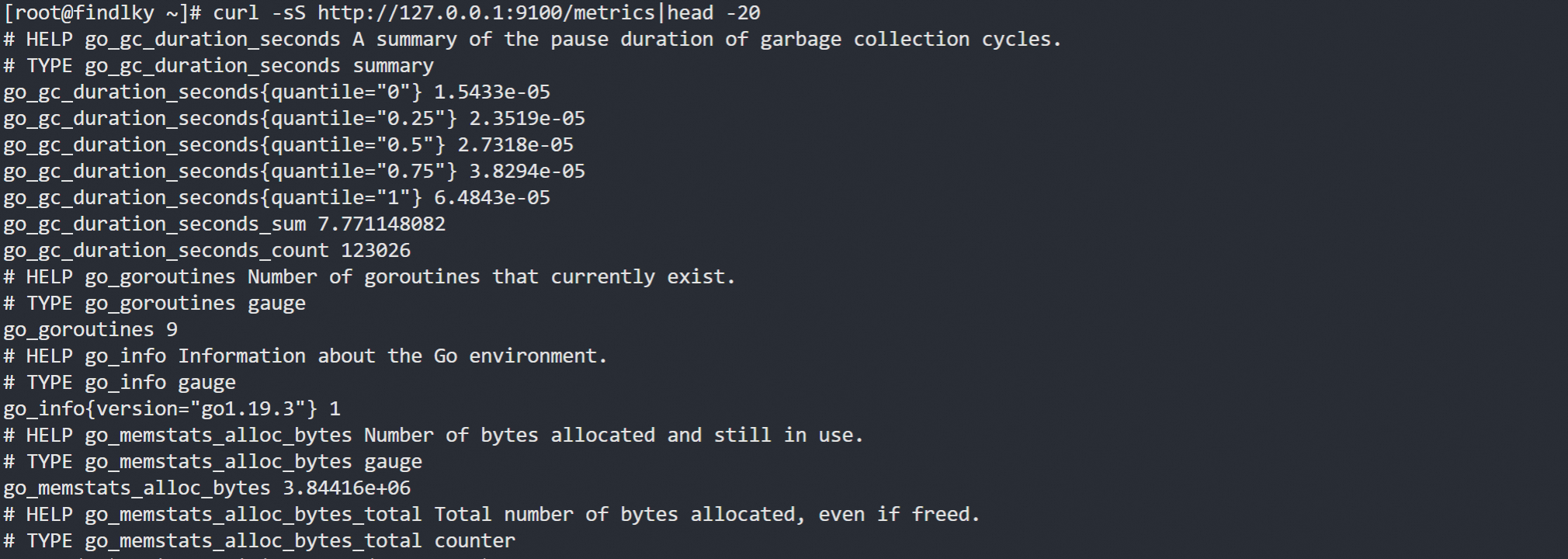Click the quantile="0" value 1.5433e-05
Image resolution: width=1568 pixels, height=559 pixels.
pyautogui.click(x=491, y=92)
